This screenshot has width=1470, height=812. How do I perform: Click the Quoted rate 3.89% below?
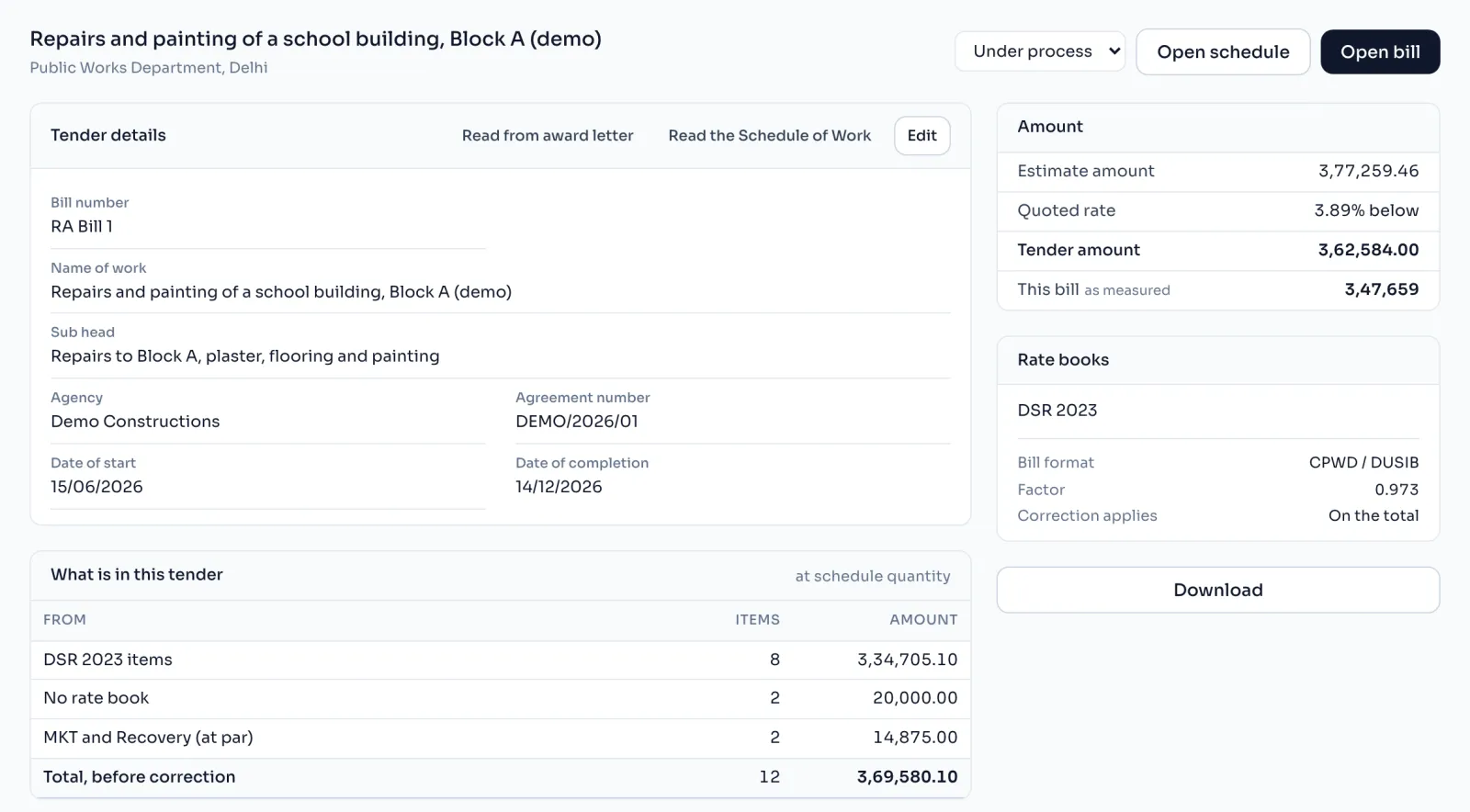pos(1366,210)
